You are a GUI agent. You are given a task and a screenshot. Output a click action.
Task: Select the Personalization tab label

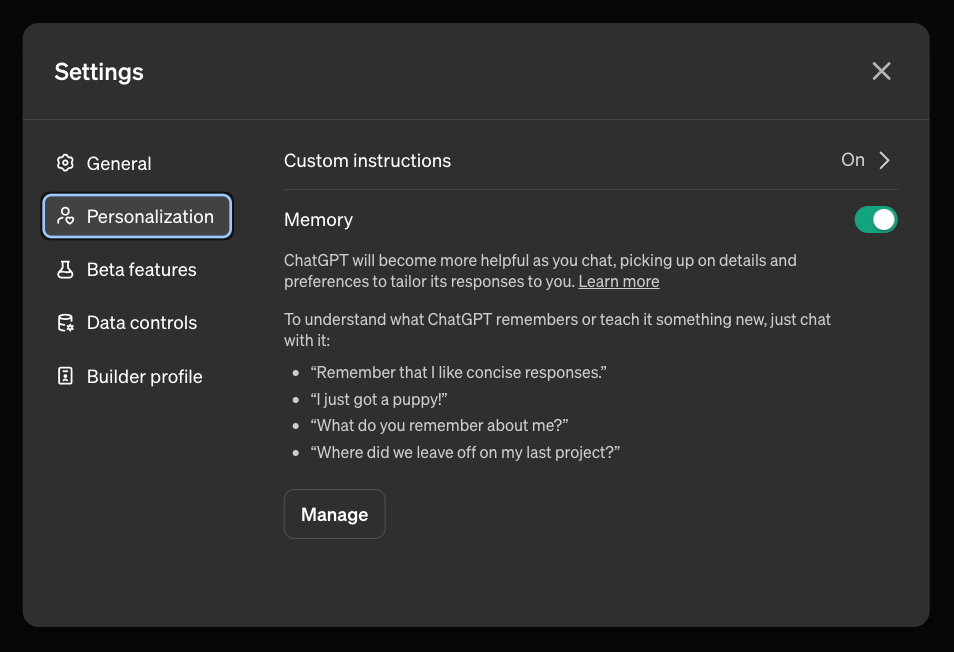click(150, 217)
